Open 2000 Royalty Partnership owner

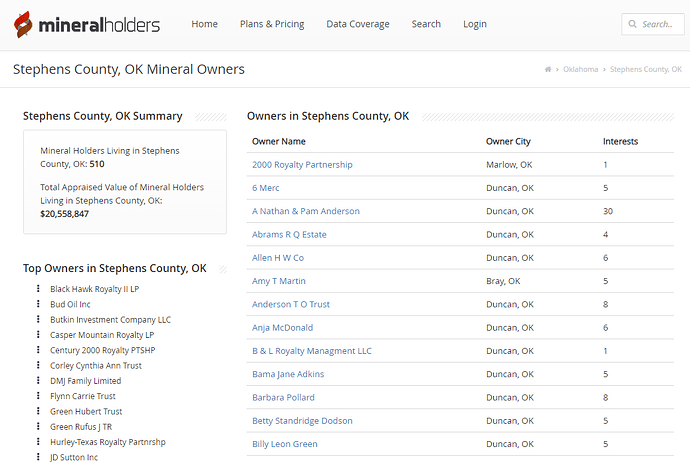click(302, 165)
